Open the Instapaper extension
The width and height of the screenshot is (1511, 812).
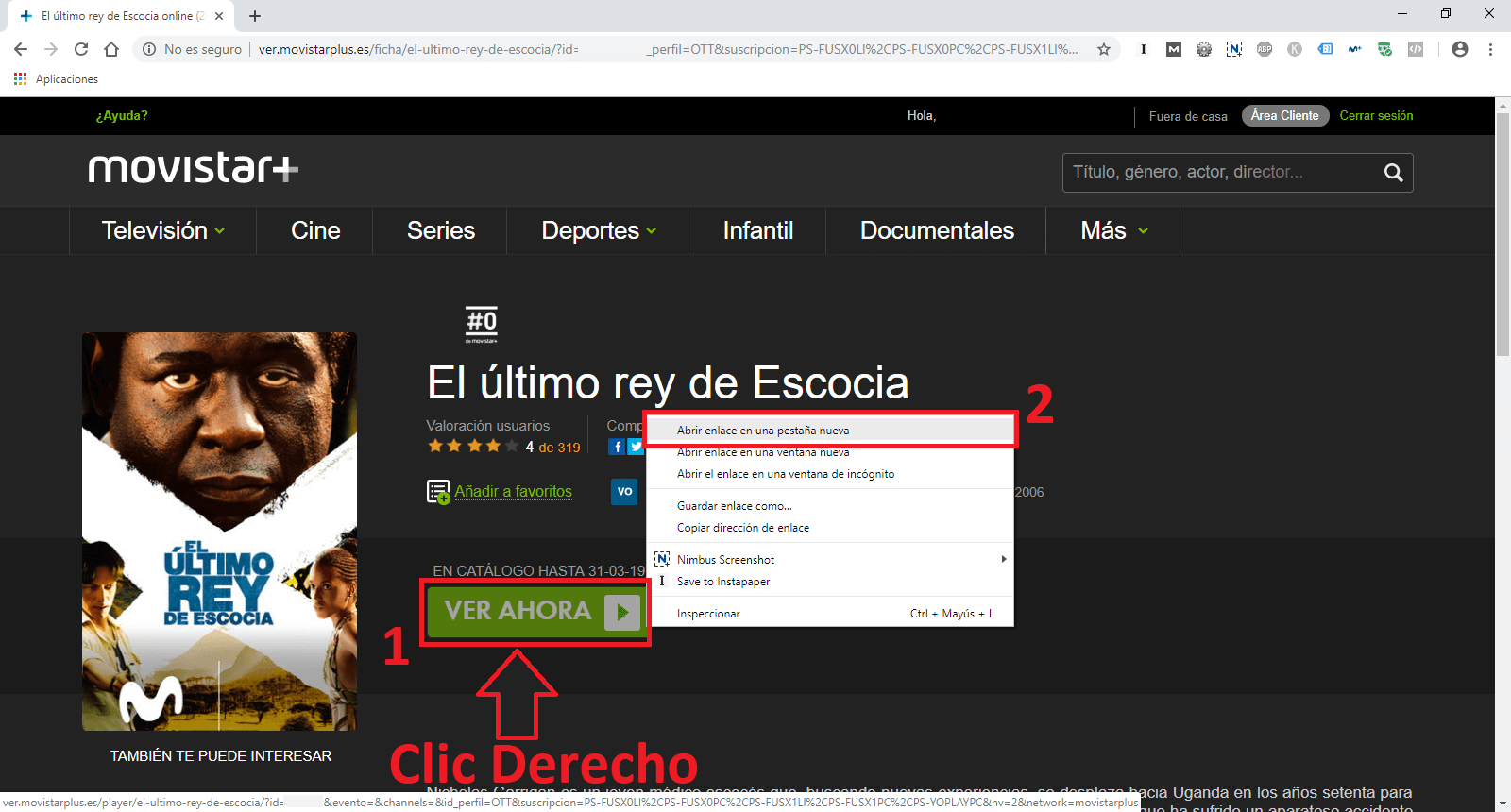click(1143, 49)
